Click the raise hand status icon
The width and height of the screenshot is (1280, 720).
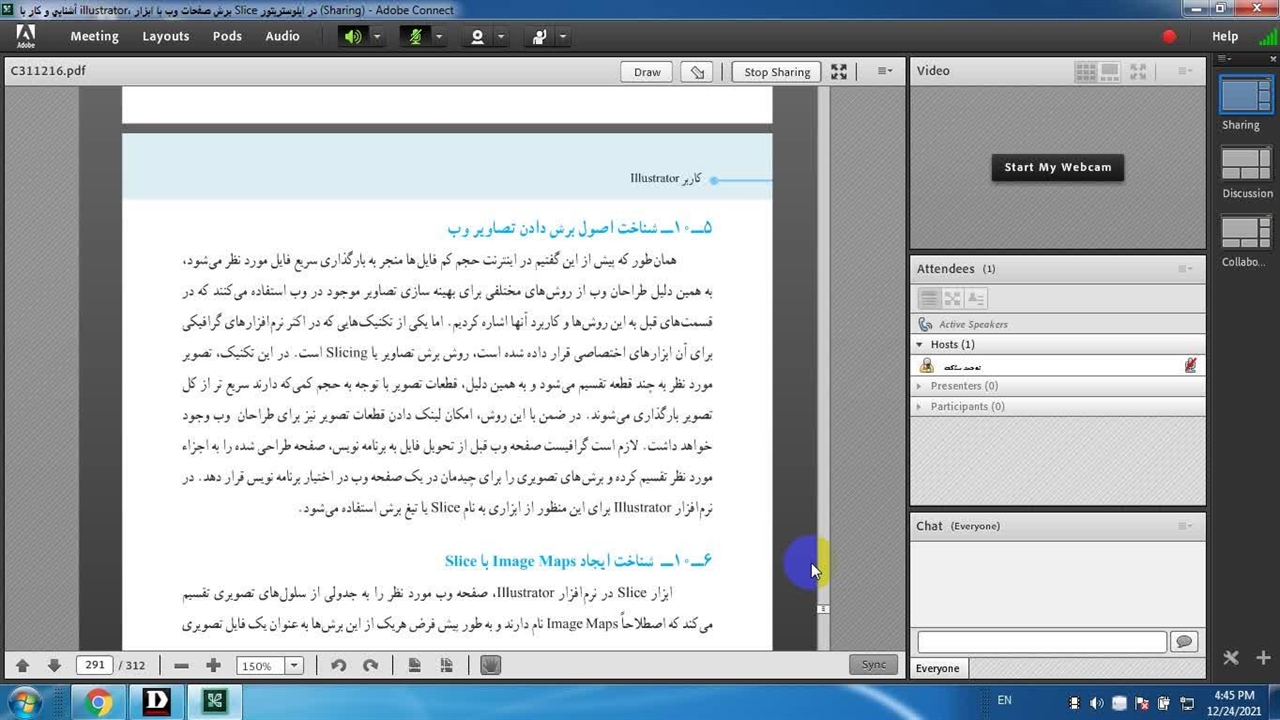click(539, 37)
